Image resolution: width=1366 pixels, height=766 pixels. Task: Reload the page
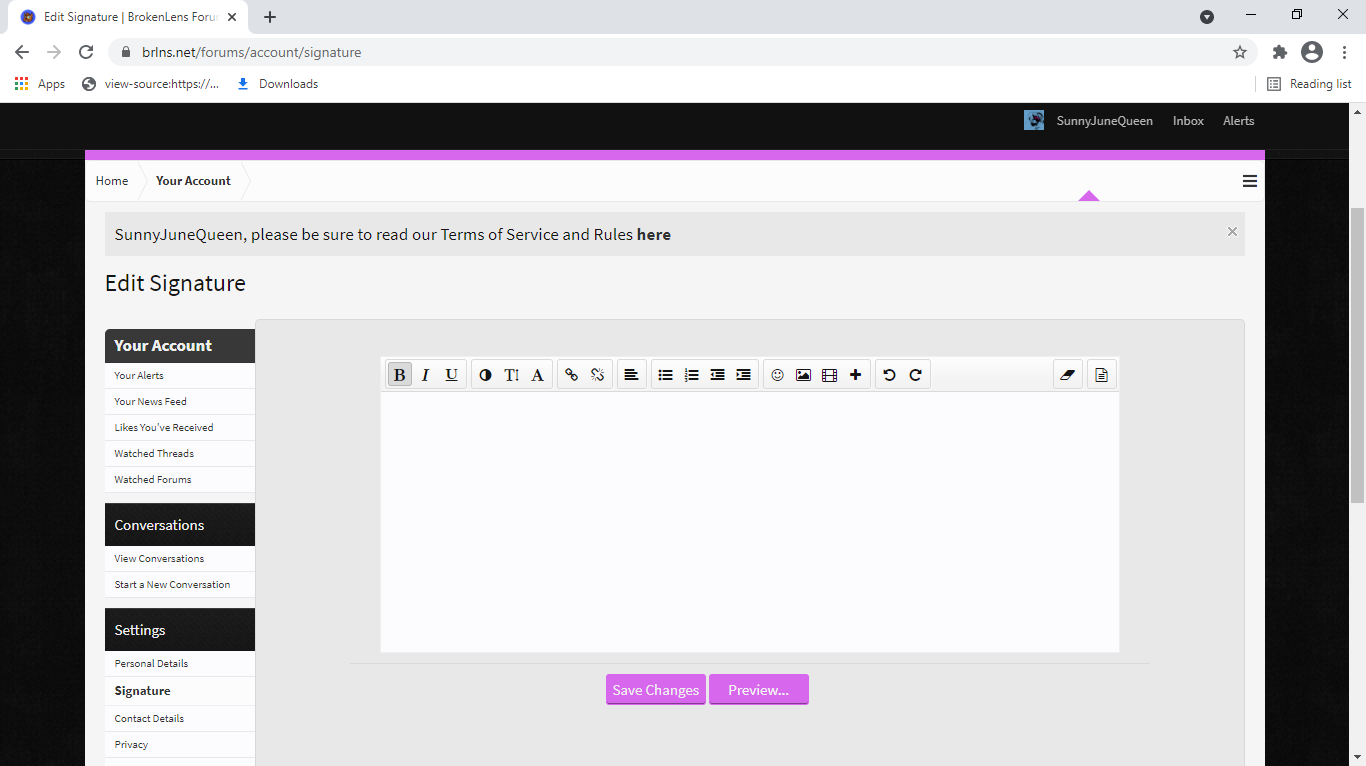coord(86,52)
